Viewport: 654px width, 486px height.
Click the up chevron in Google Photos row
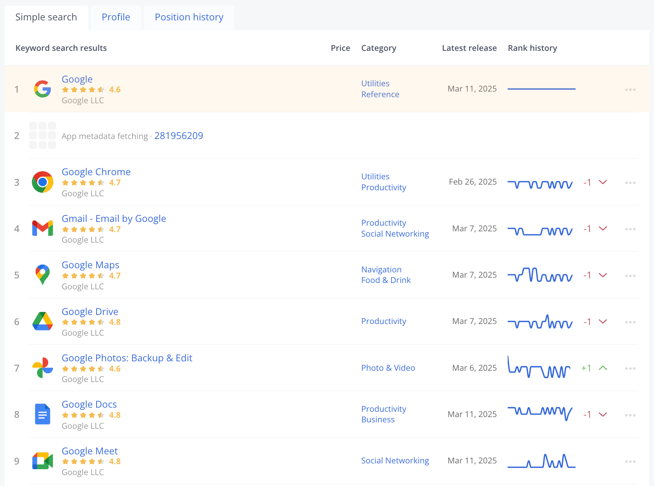coord(603,368)
